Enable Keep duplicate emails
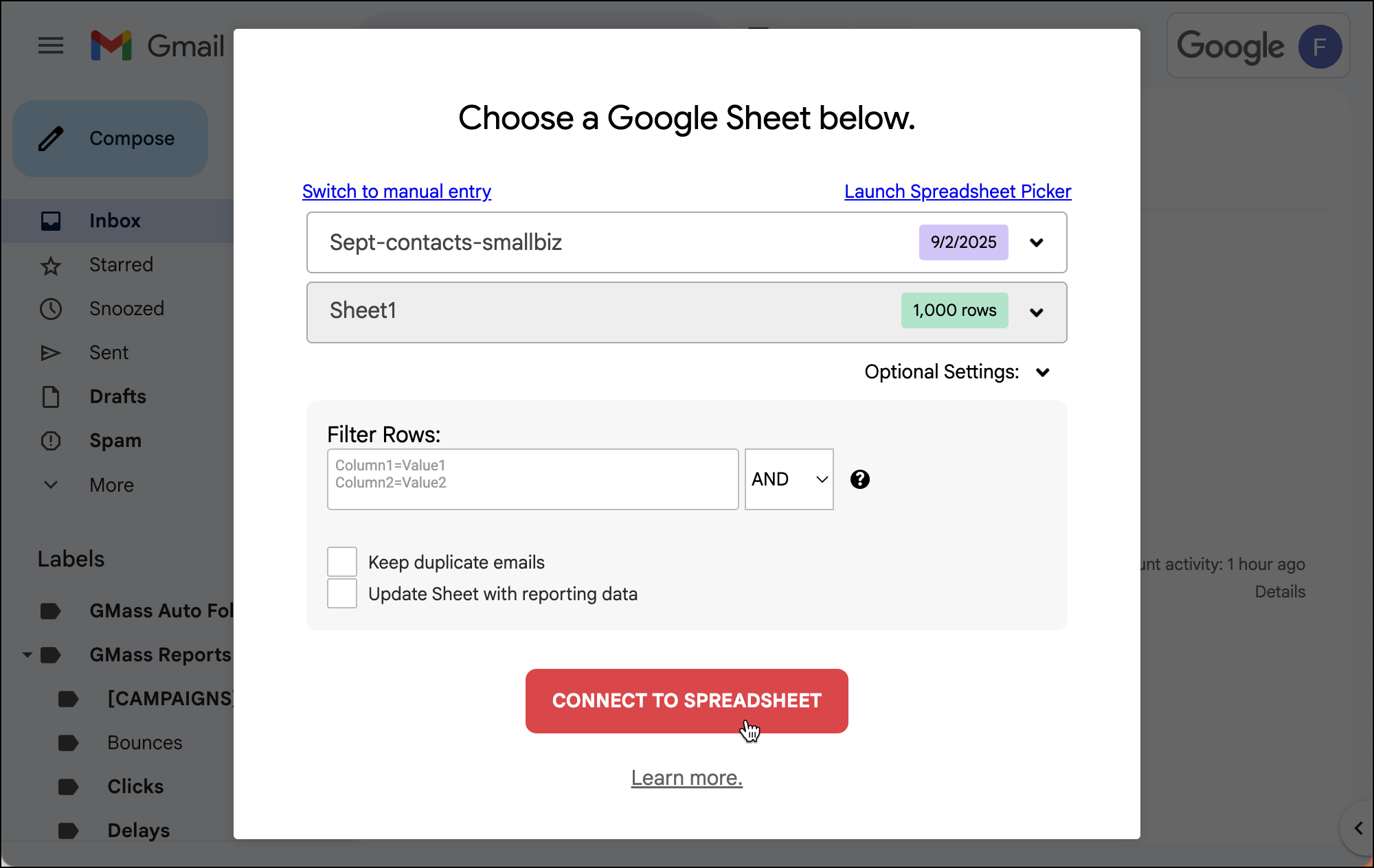Screen dimensions: 1374x868 tap(341, 561)
